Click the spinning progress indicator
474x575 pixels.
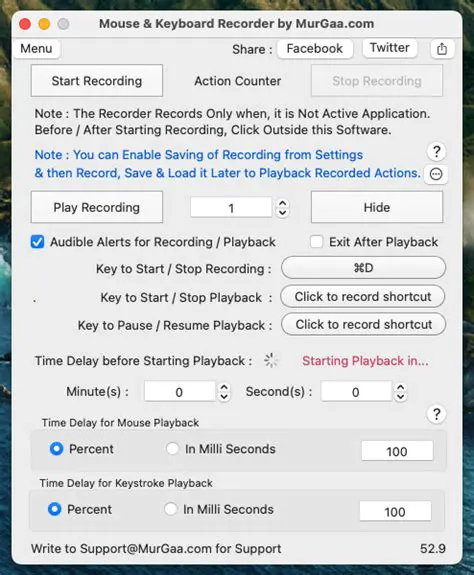click(x=271, y=360)
